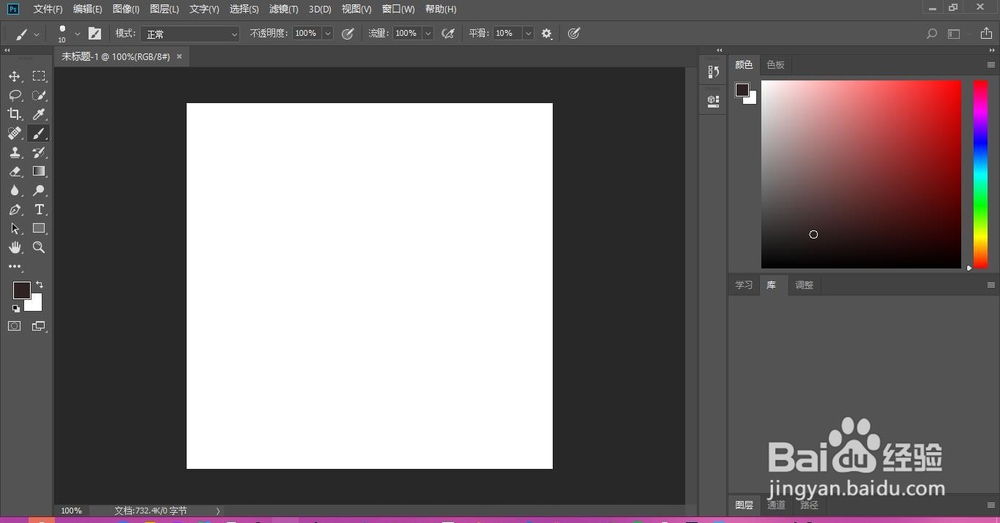Viewport: 1000px width, 523px height.
Task: Open the search icon in options bar
Action: (x=932, y=34)
